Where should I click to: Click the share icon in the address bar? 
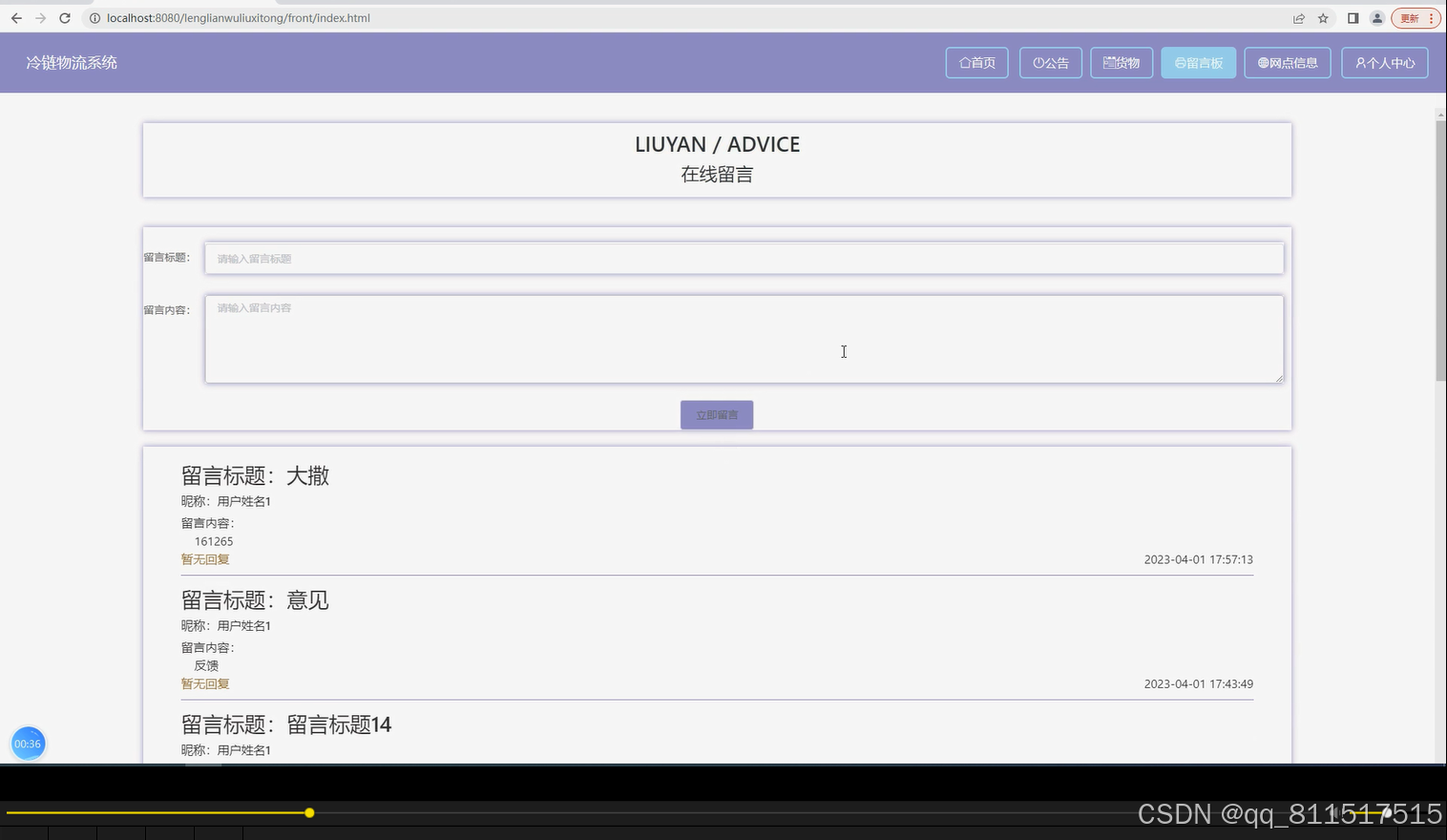click(x=1298, y=17)
